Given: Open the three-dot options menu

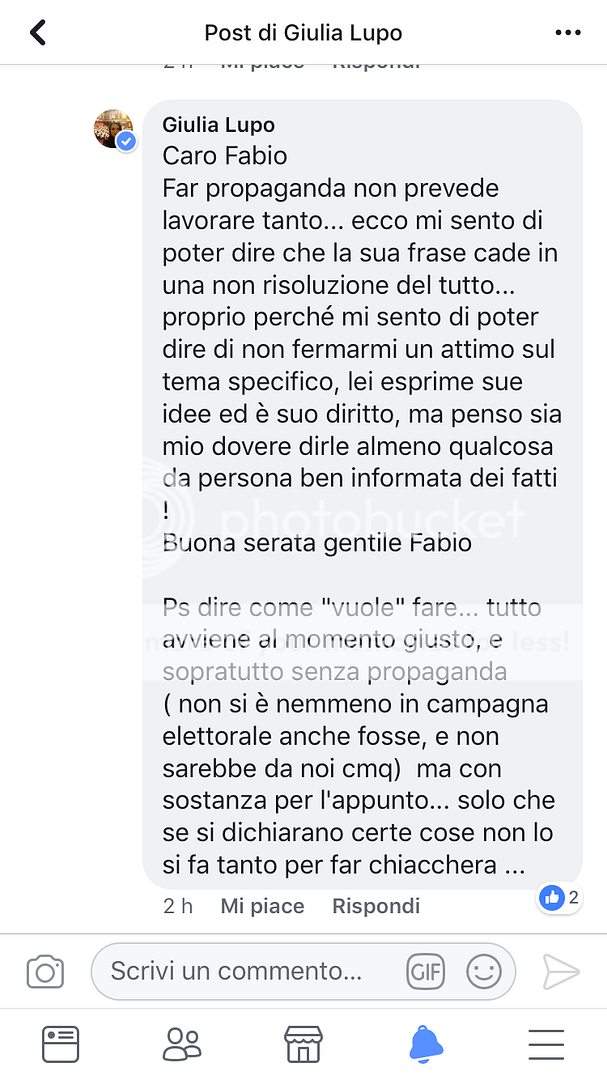Looking at the screenshot, I should (568, 32).
